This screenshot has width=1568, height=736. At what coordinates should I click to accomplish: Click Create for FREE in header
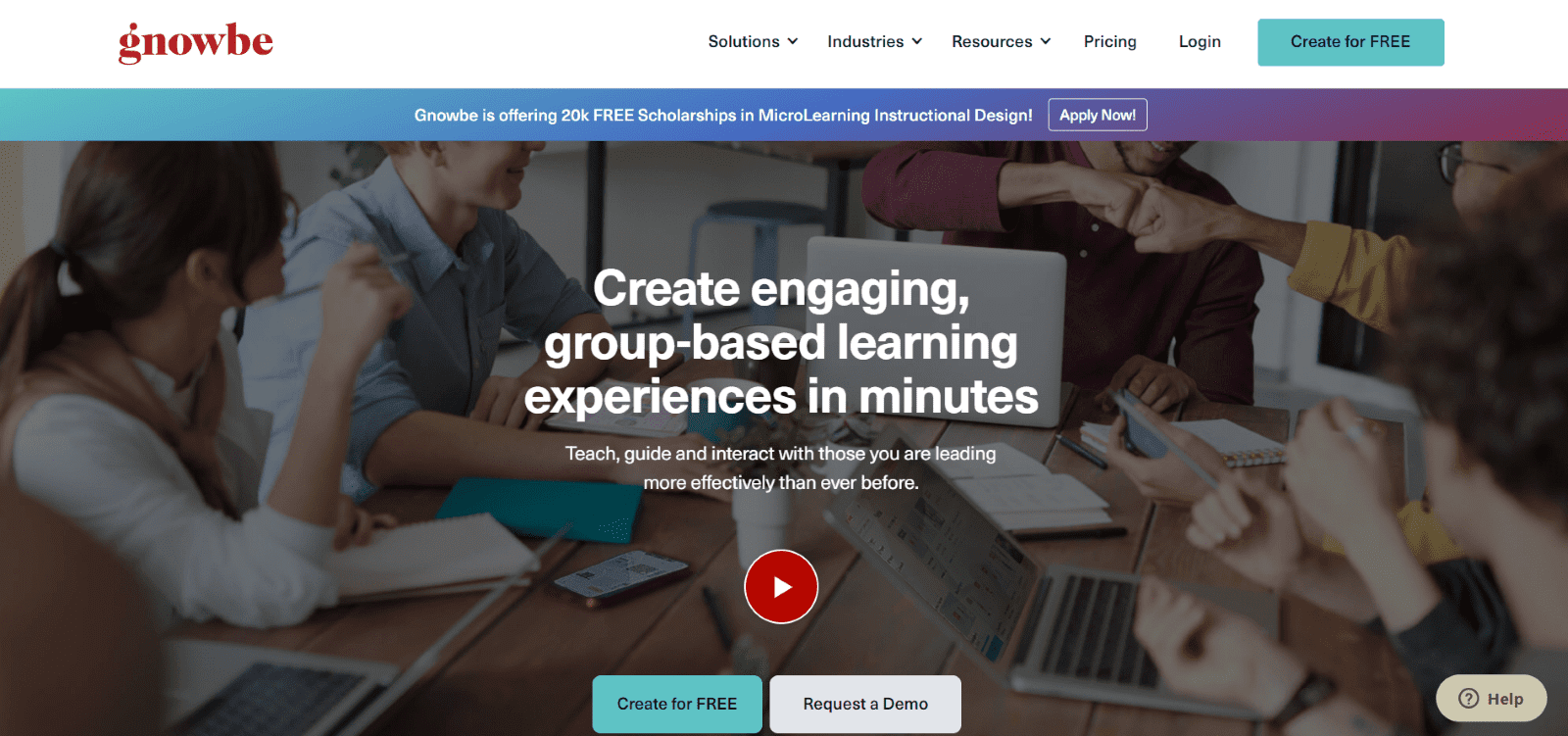(x=1350, y=42)
